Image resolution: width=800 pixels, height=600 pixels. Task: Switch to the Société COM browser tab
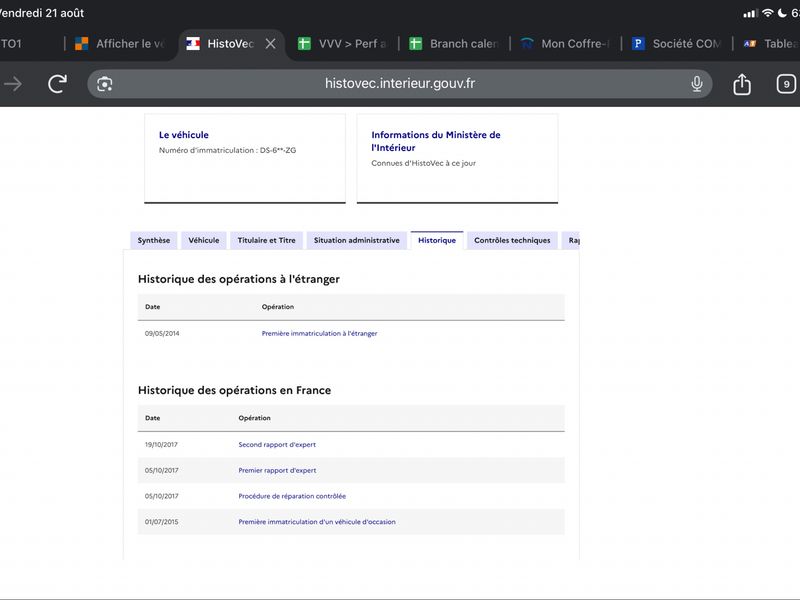677,44
